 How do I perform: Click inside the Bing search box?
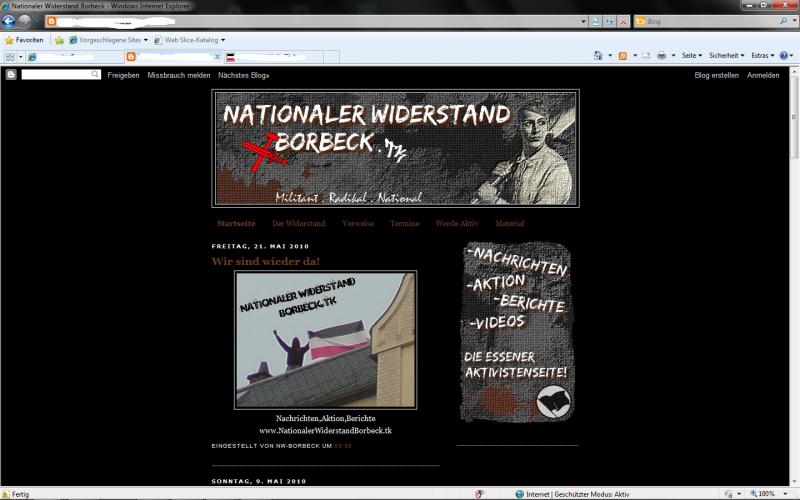(x=711, y=21)
